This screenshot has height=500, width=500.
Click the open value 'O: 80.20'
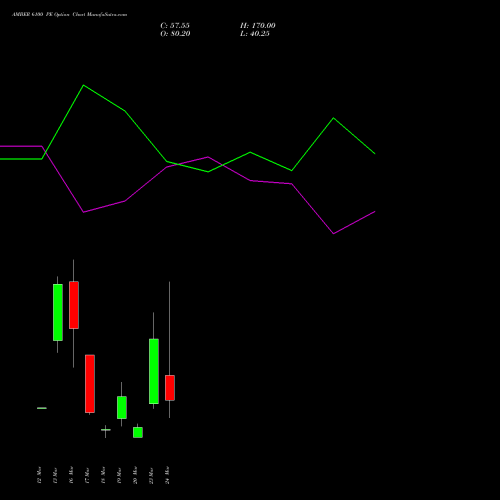(x=175, y=34)
